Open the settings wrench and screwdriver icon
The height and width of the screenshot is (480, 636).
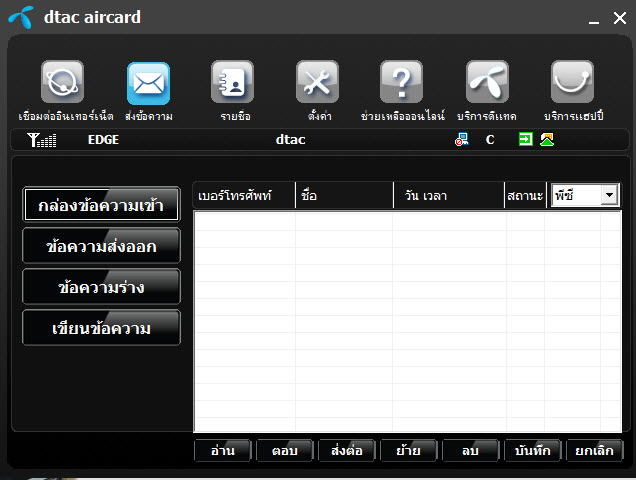[317, 82]
